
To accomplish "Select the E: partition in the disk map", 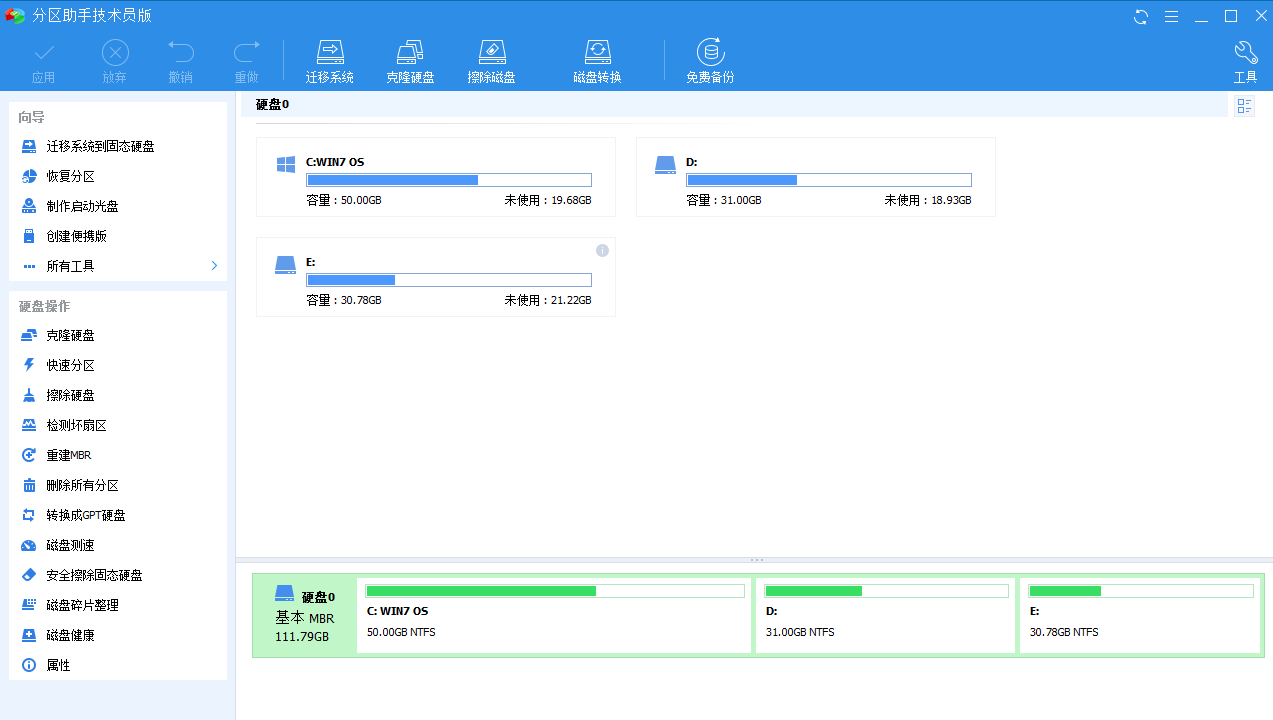I will pos(1139,615).
